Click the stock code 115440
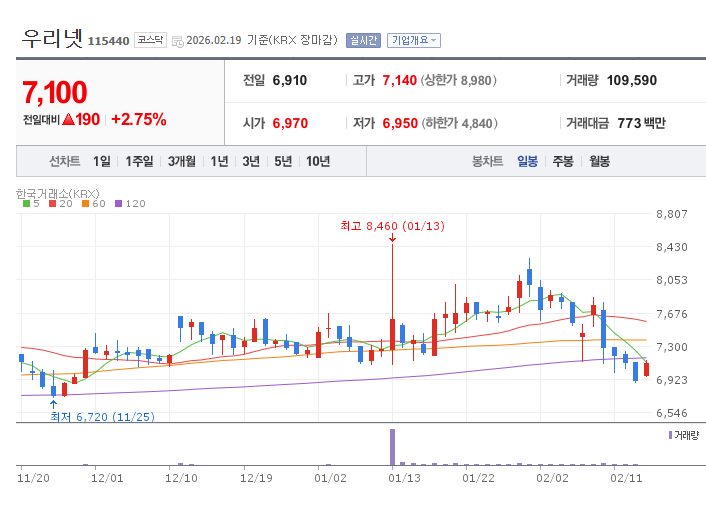 109,41
